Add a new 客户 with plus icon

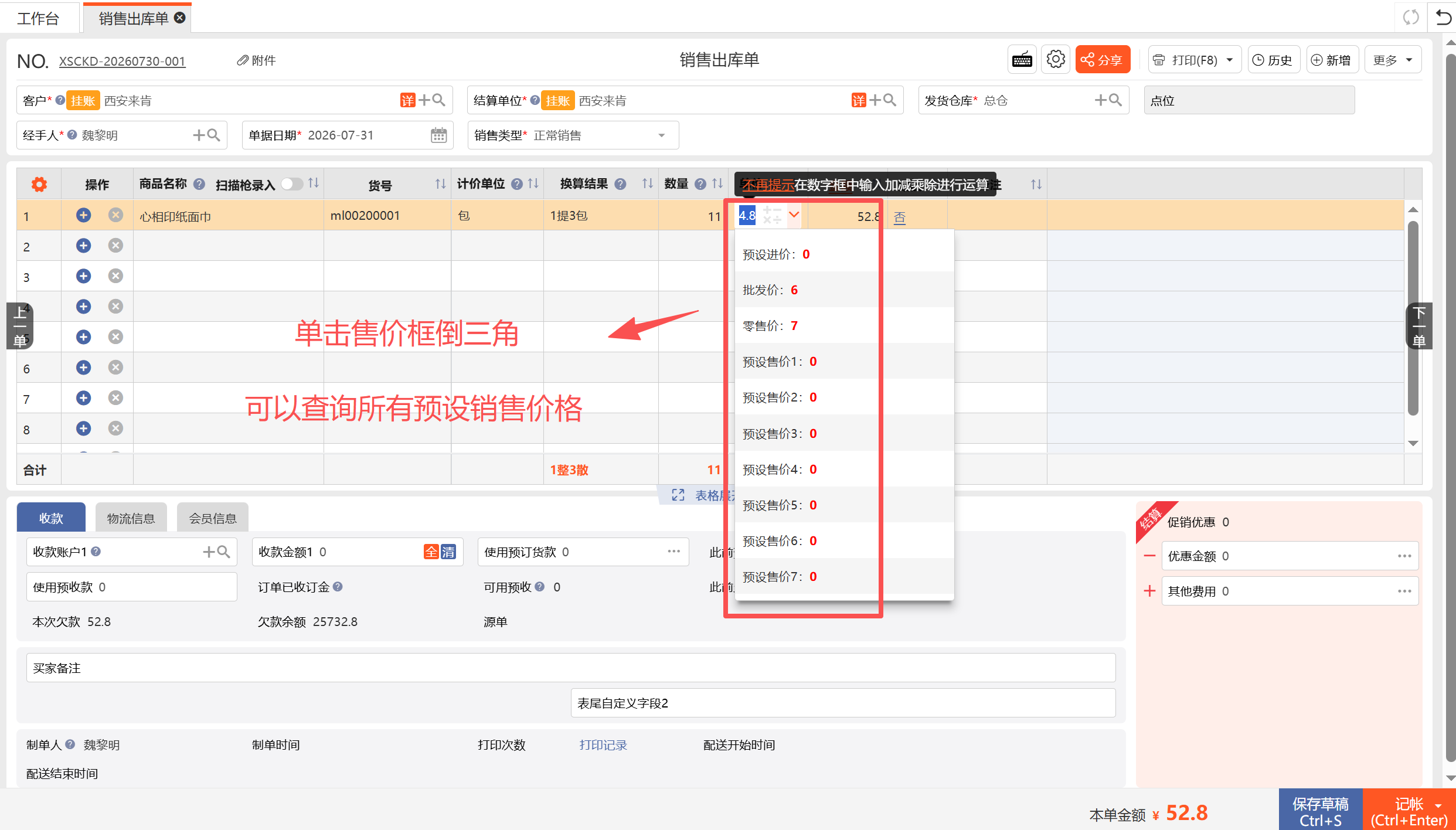click(x=424, y=100)
